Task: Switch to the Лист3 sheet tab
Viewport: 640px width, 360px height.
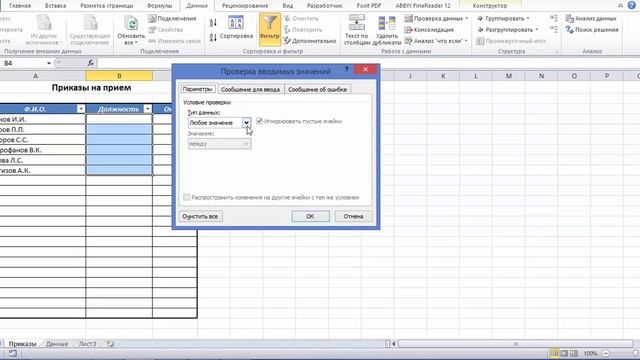Action: click(87, 344)
